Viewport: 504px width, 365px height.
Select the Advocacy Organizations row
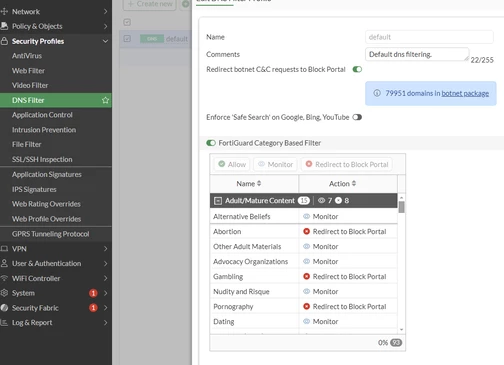[x=304, y=261]
